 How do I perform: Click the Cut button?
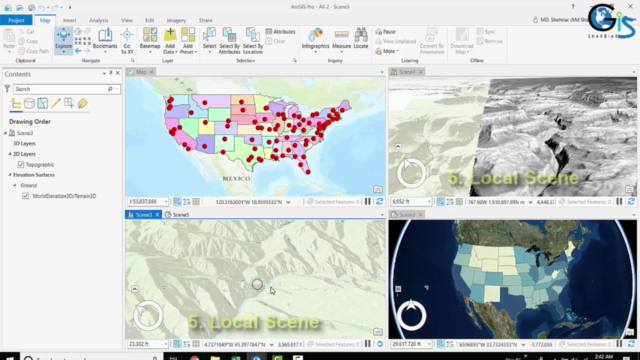pyautogui.click(x=27, y=31)
